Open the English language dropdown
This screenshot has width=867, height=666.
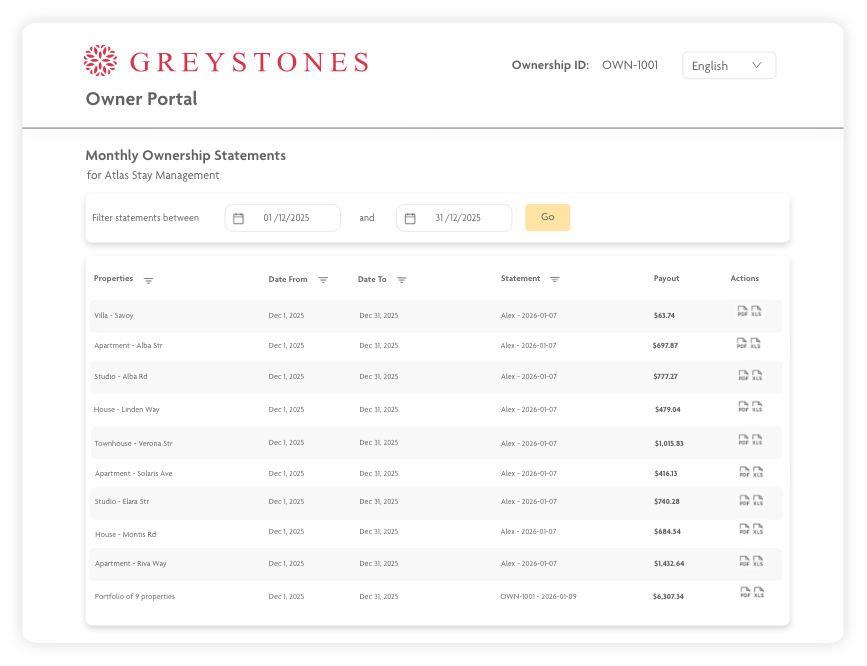click(x=729, y=66)
